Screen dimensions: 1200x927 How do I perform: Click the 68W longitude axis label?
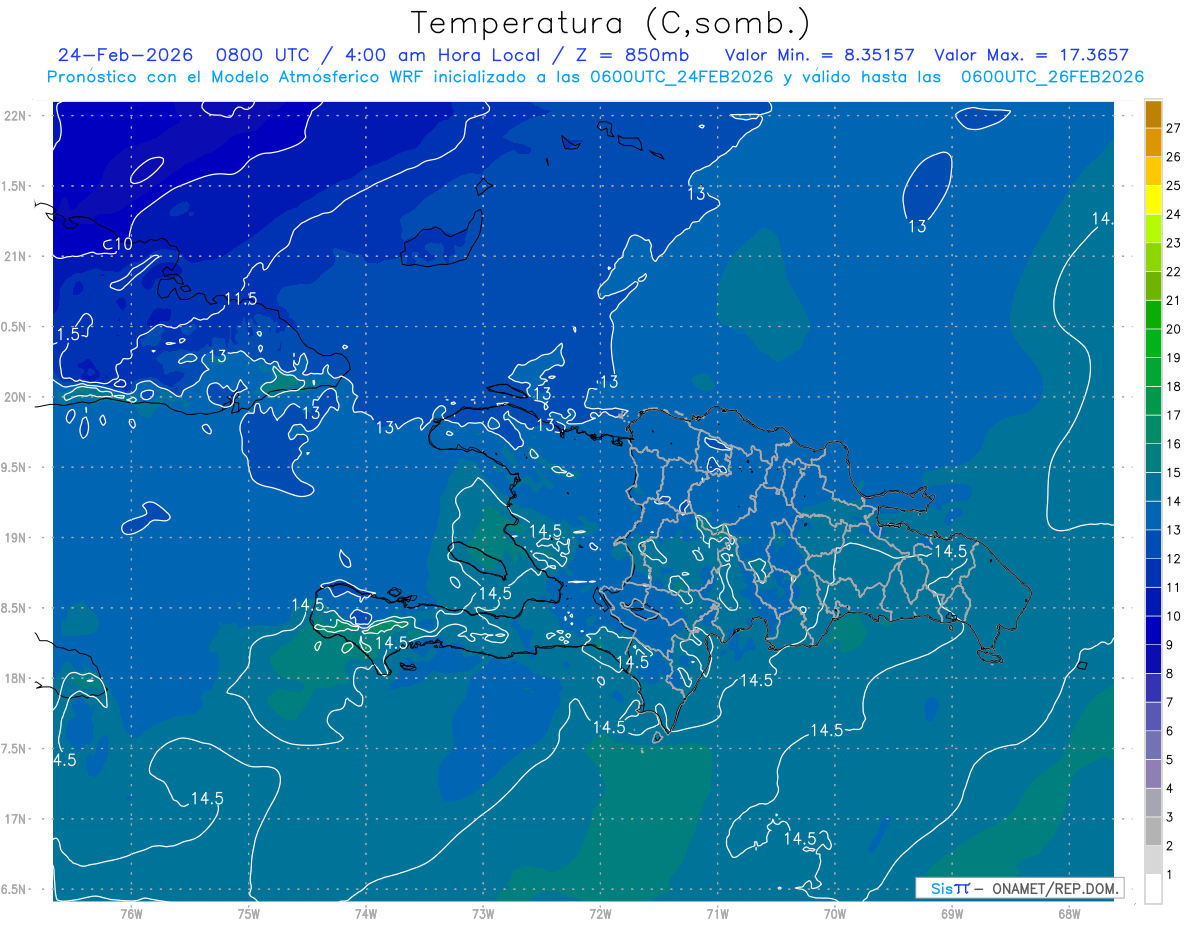1069,913
